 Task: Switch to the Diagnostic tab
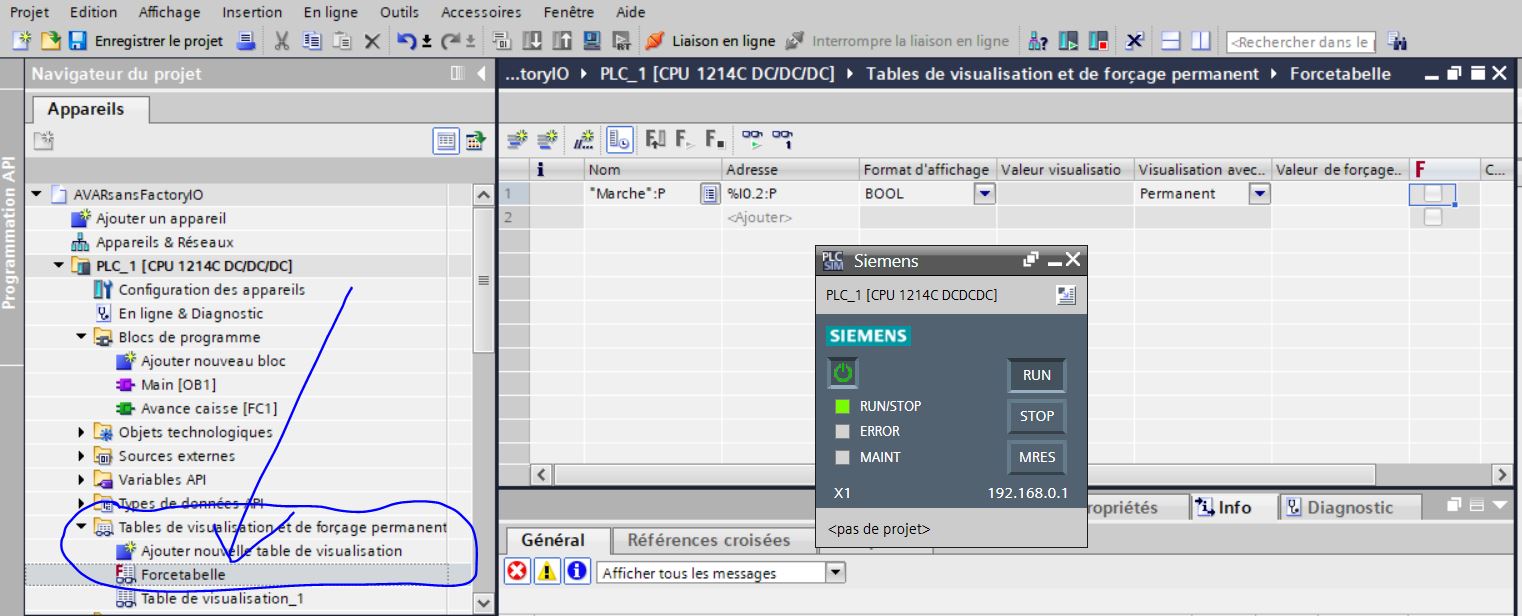(1350, 507)
